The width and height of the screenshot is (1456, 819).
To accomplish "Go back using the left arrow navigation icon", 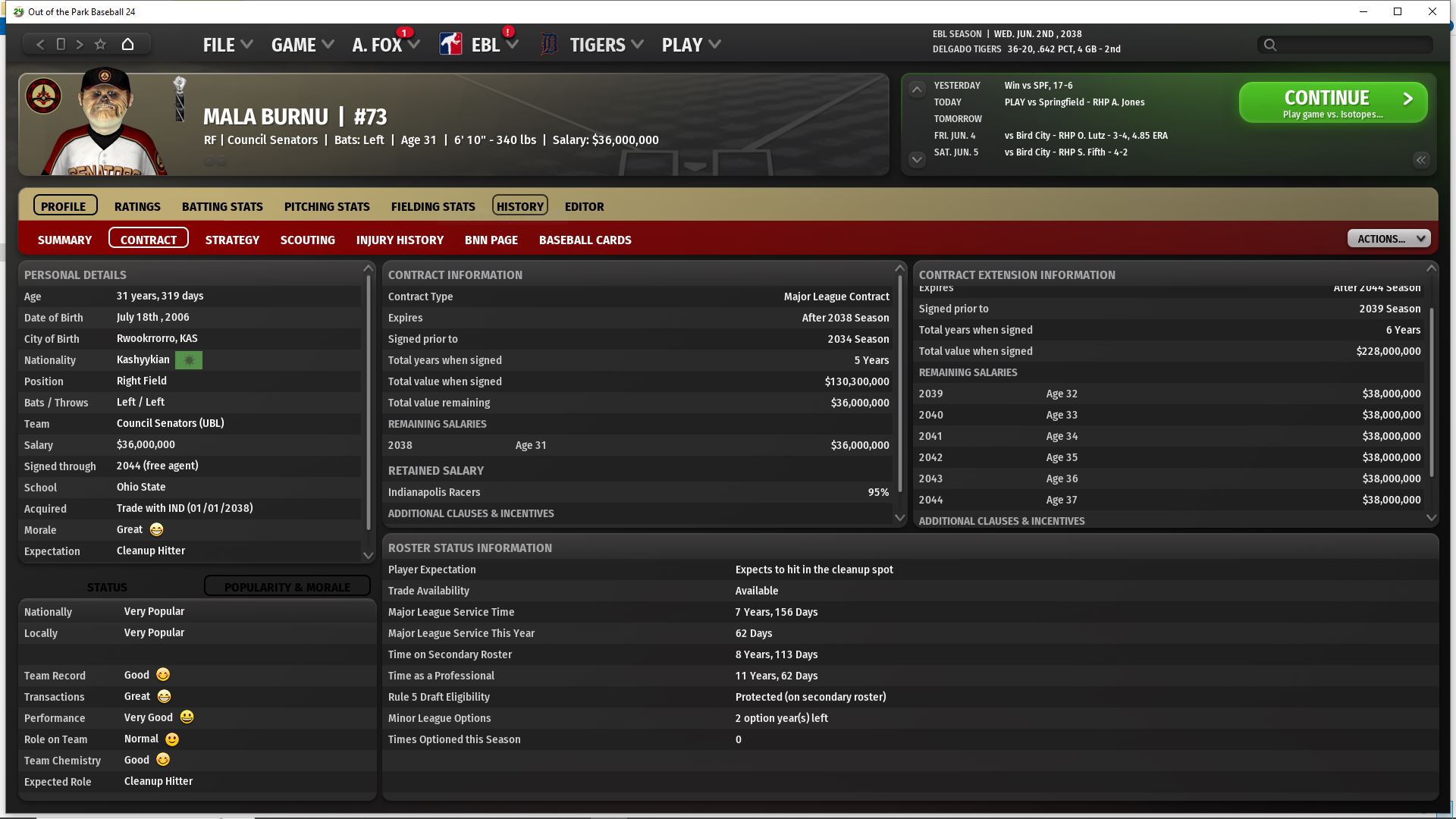I will point(41,45).
